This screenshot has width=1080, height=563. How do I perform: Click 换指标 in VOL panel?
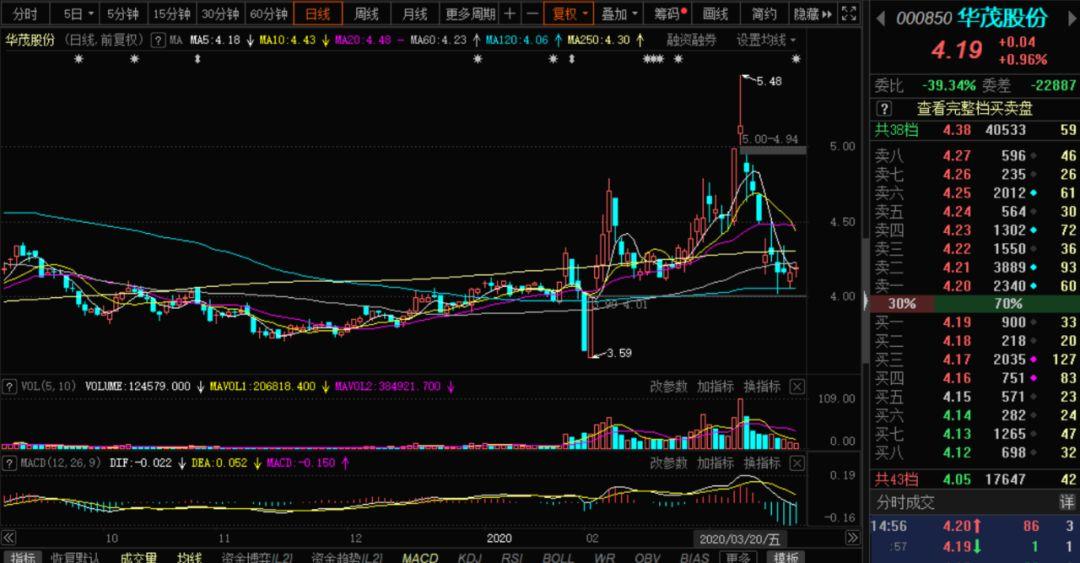[762, 387]
